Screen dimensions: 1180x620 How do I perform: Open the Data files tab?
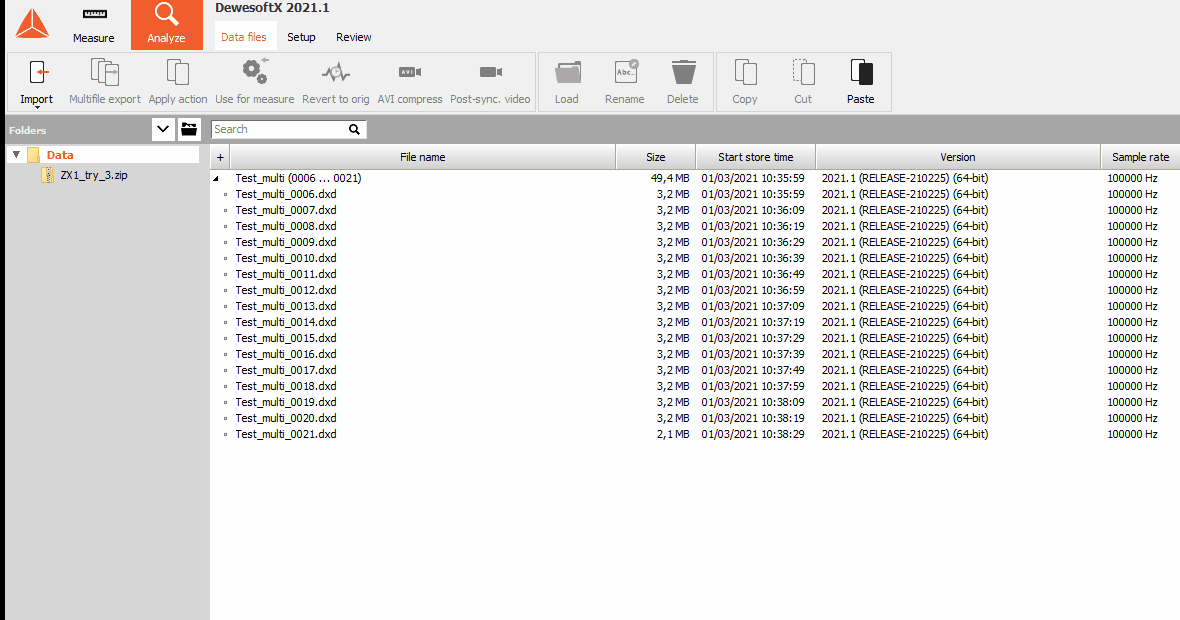pos(244,37)
